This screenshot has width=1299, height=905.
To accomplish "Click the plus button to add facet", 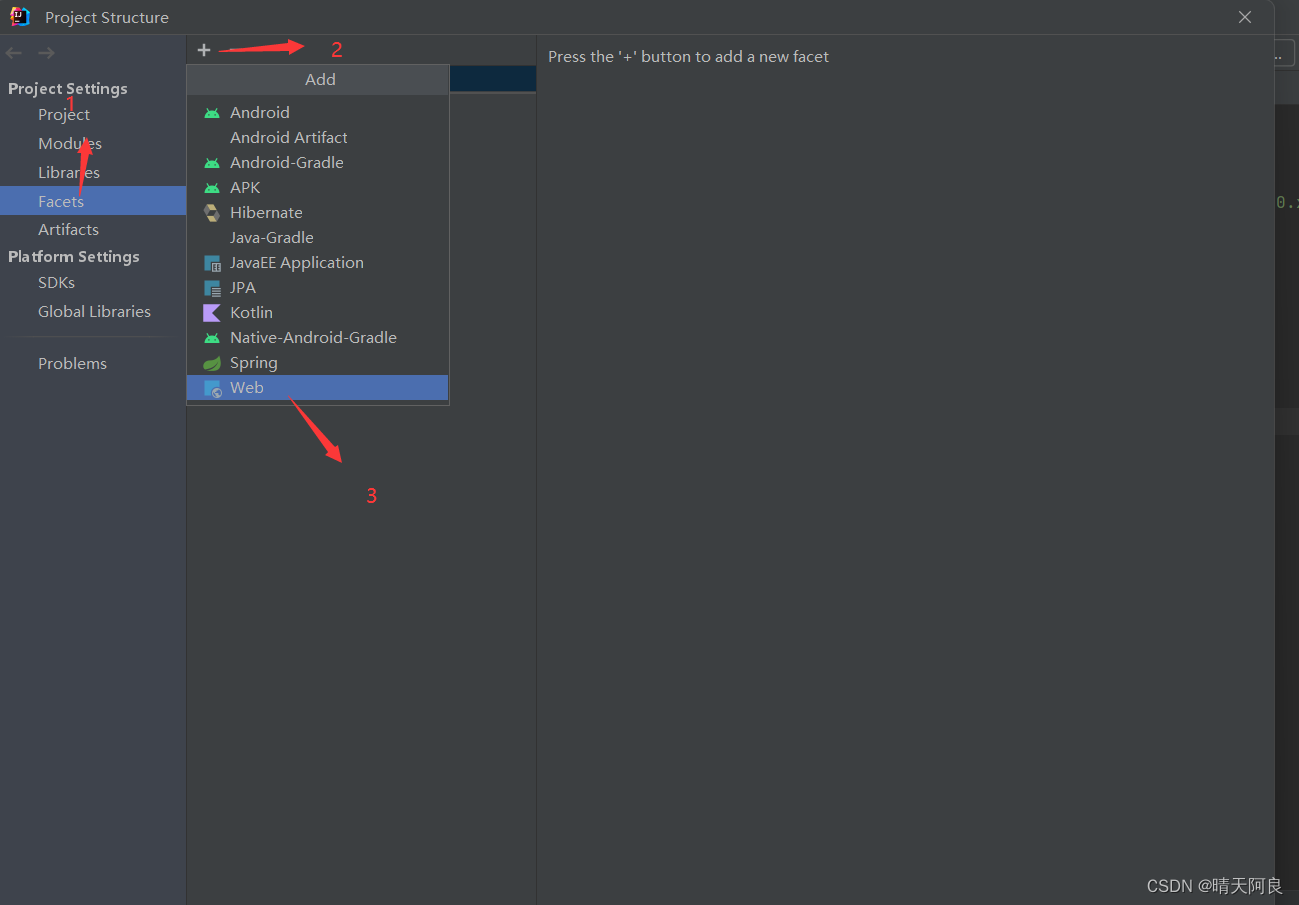I will point(204,50).
